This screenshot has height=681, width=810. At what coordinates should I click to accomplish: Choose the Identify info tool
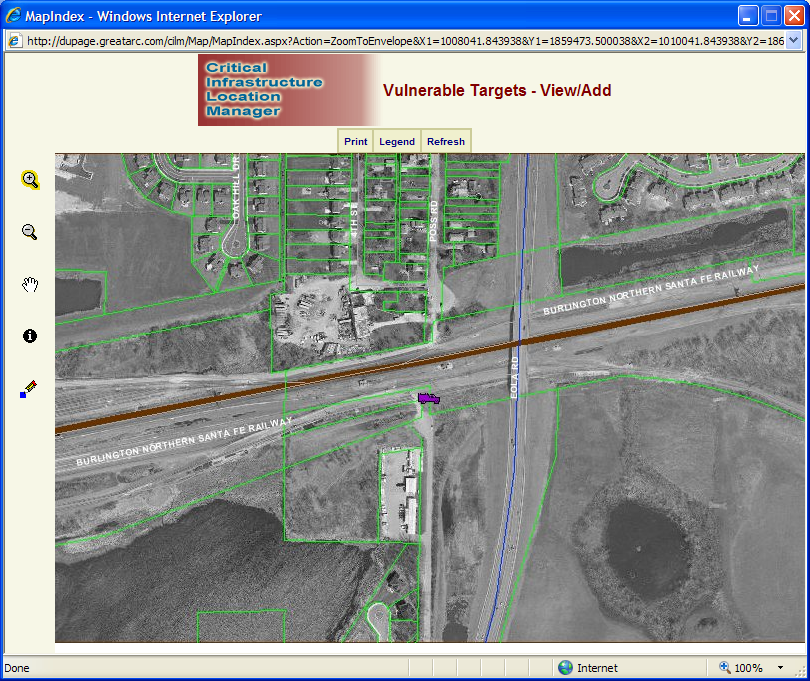point(30,336)
